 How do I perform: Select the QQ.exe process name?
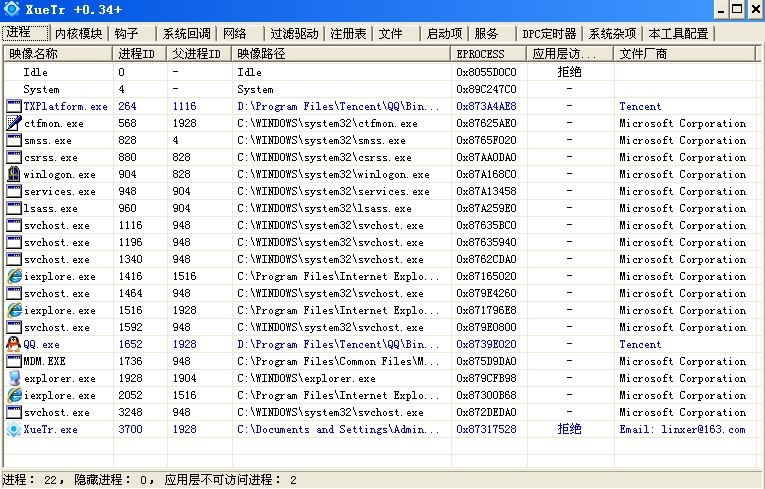tap(41, 345)
